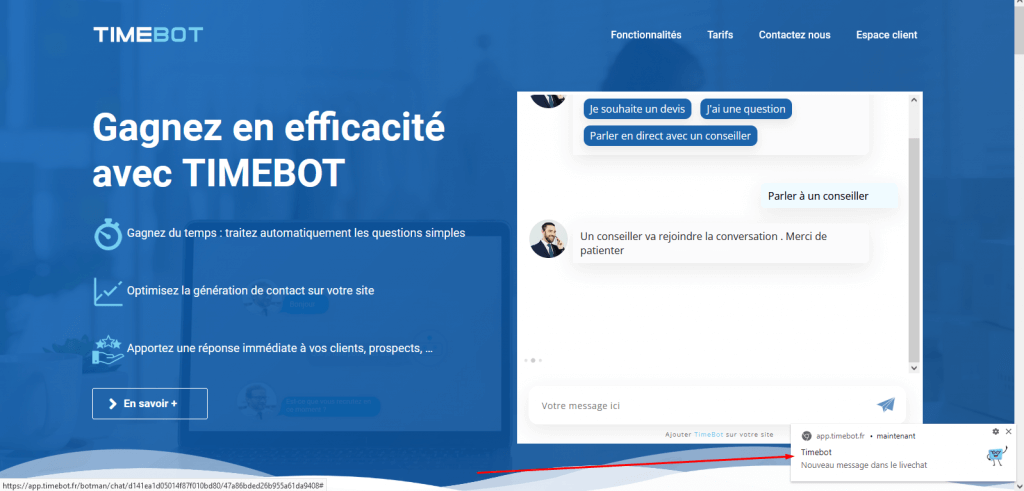Click the TIMEBOT logo
Viewport: 1024px width, 491px height.
[148, 35]
